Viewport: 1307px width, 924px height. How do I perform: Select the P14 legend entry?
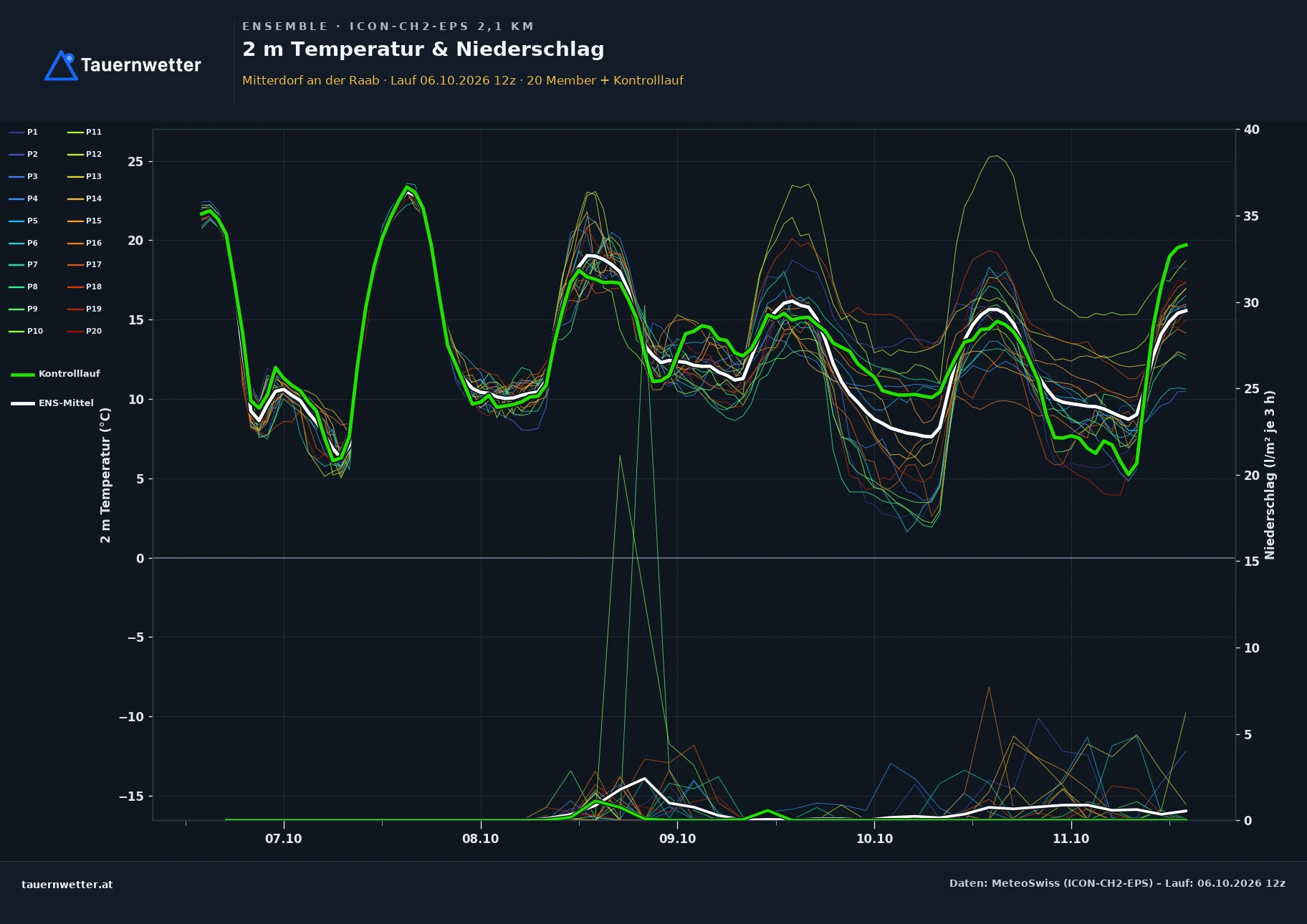[x=85, y=198]
